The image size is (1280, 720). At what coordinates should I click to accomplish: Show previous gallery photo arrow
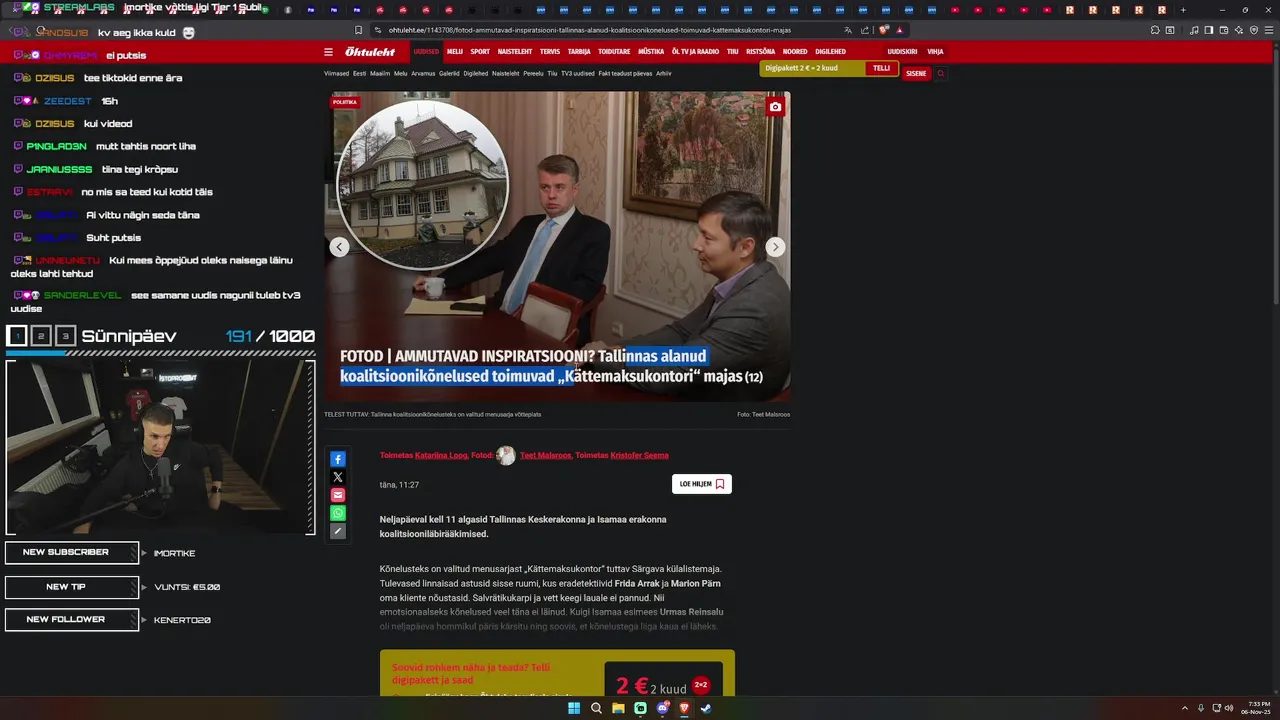pyautogui.click(x=340, y=247)
